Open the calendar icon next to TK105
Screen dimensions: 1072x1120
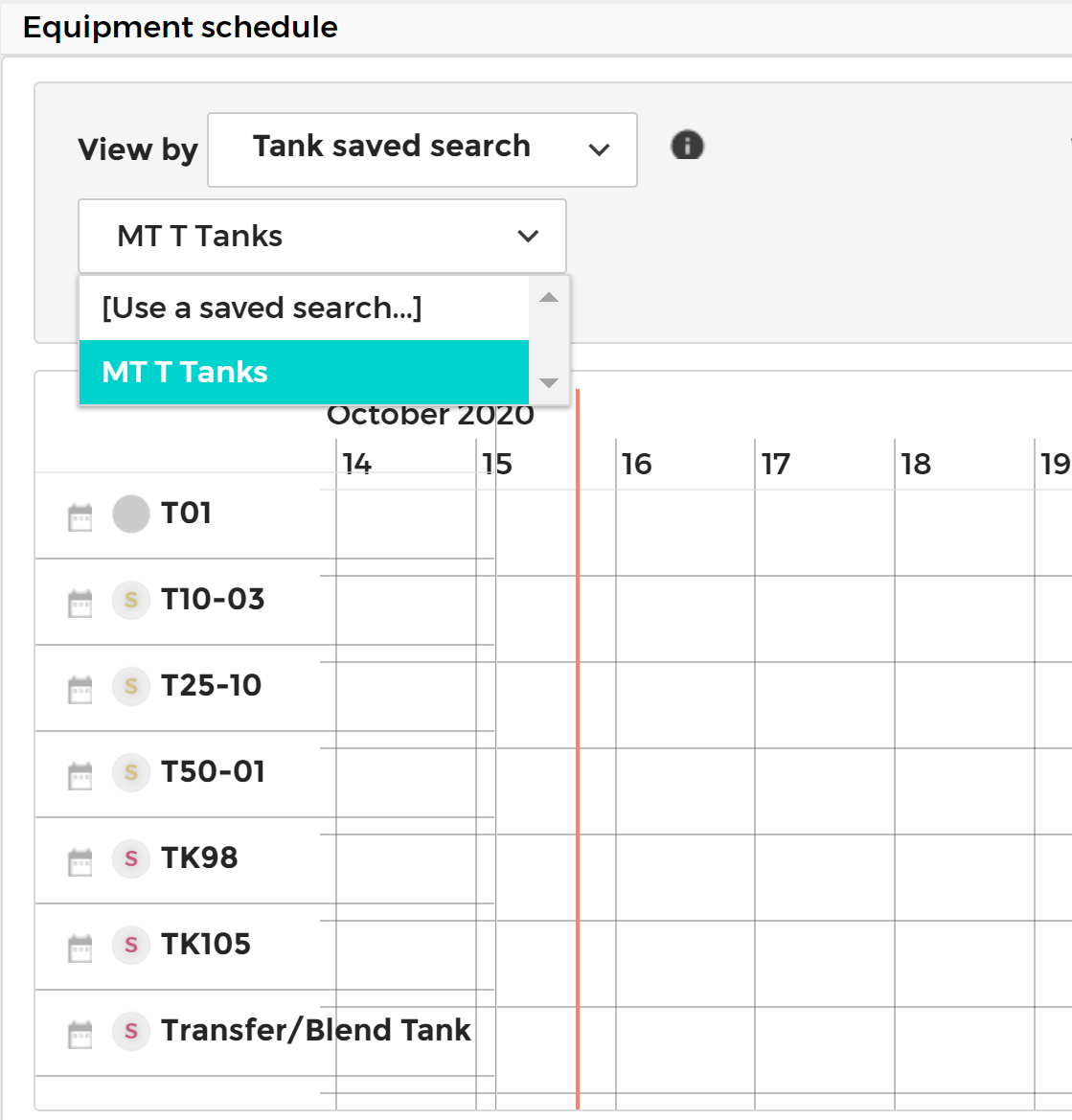(x=80, y=945)
